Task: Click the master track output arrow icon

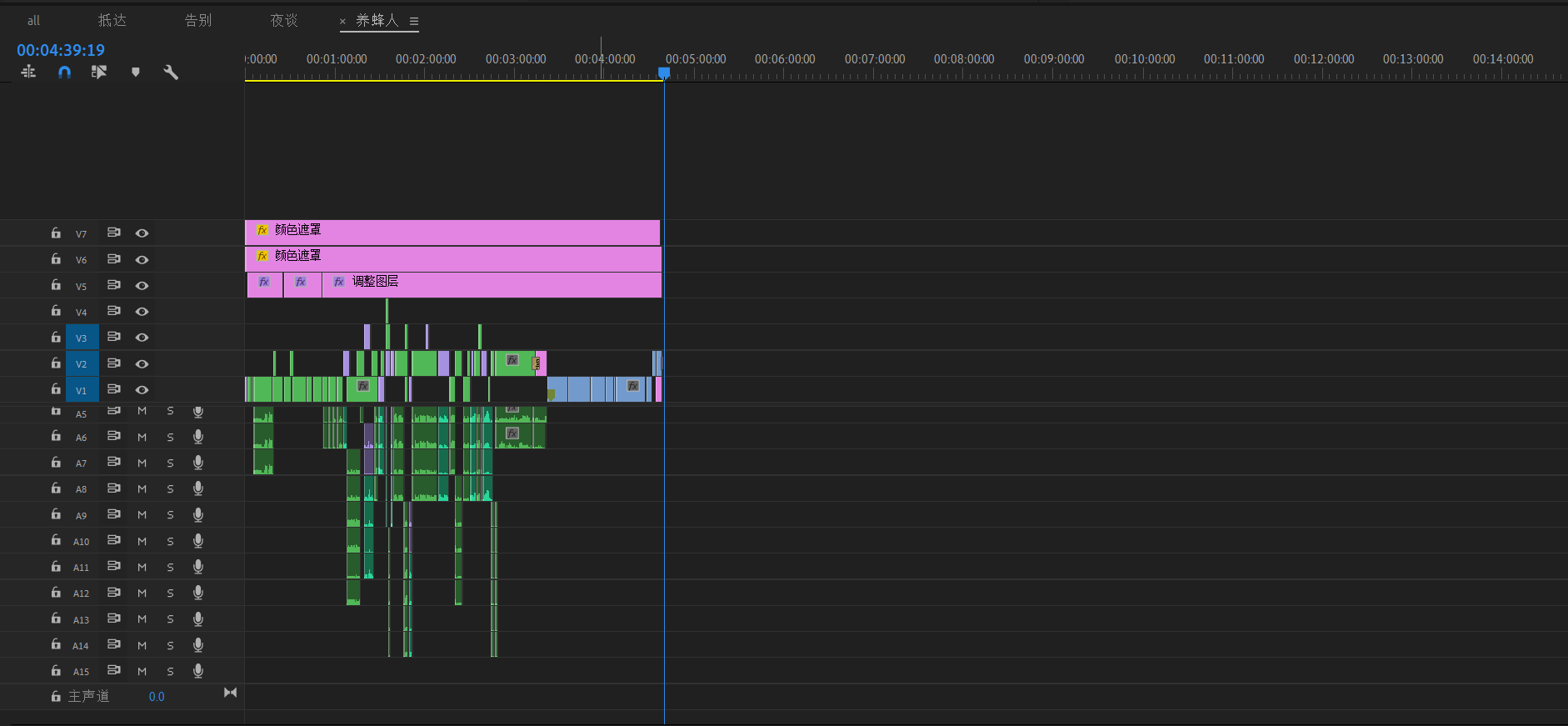Action: click(230, 693)
